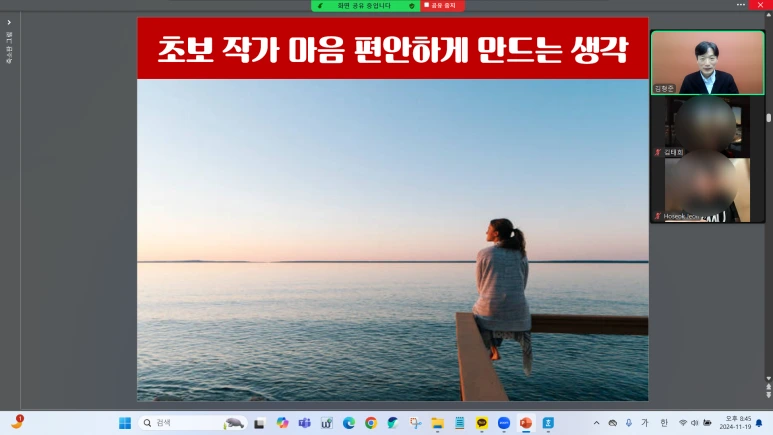Screen dimensions: 773x435
Task: Switch to PowerPoint in the taskbar
Action: click(x=526, y=423)
